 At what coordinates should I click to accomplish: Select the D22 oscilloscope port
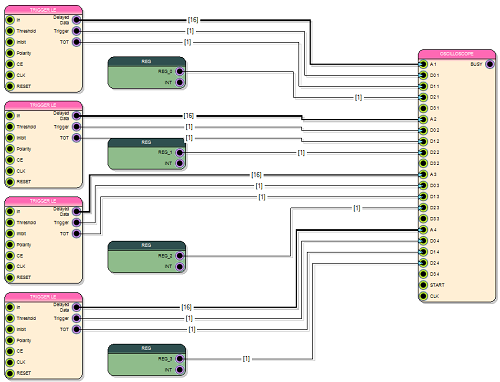pos(423,152)
